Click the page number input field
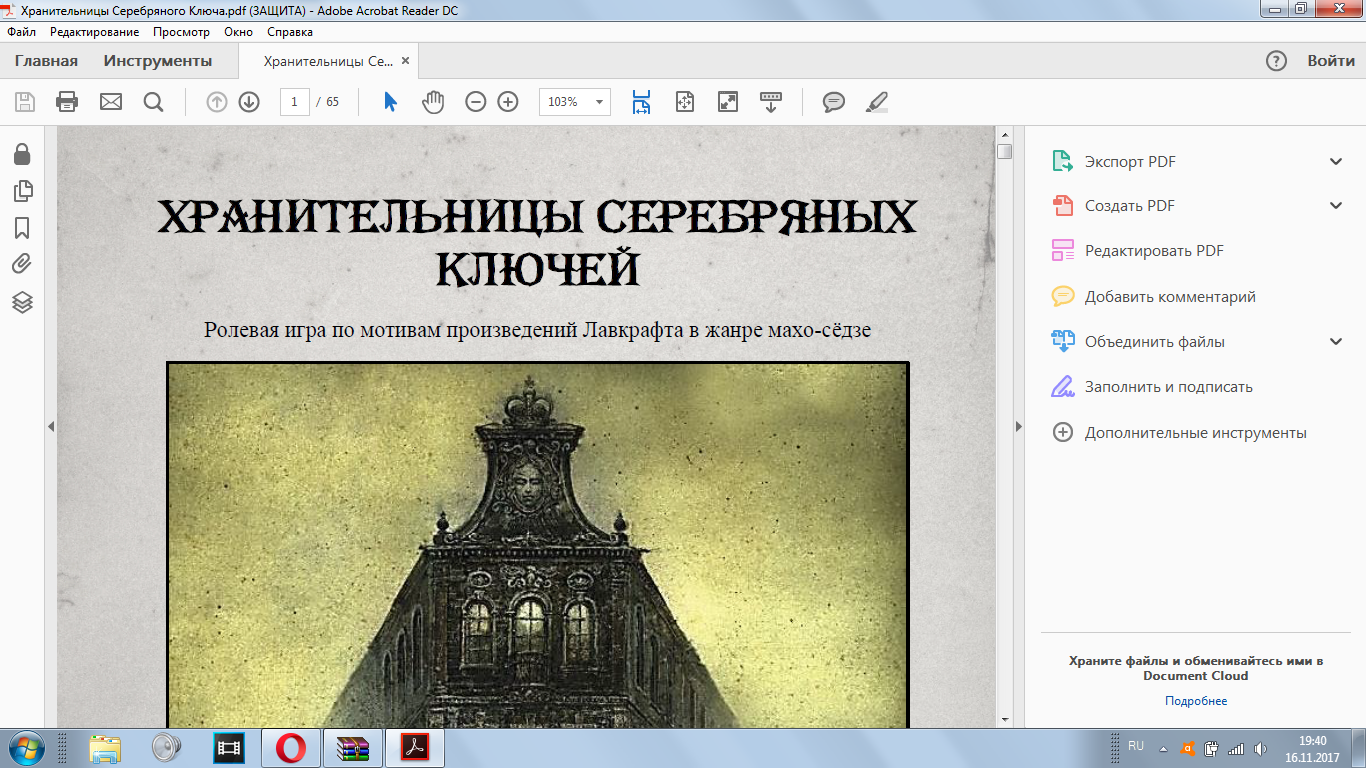Screen dimensions: 1366x768 point(295,102)
